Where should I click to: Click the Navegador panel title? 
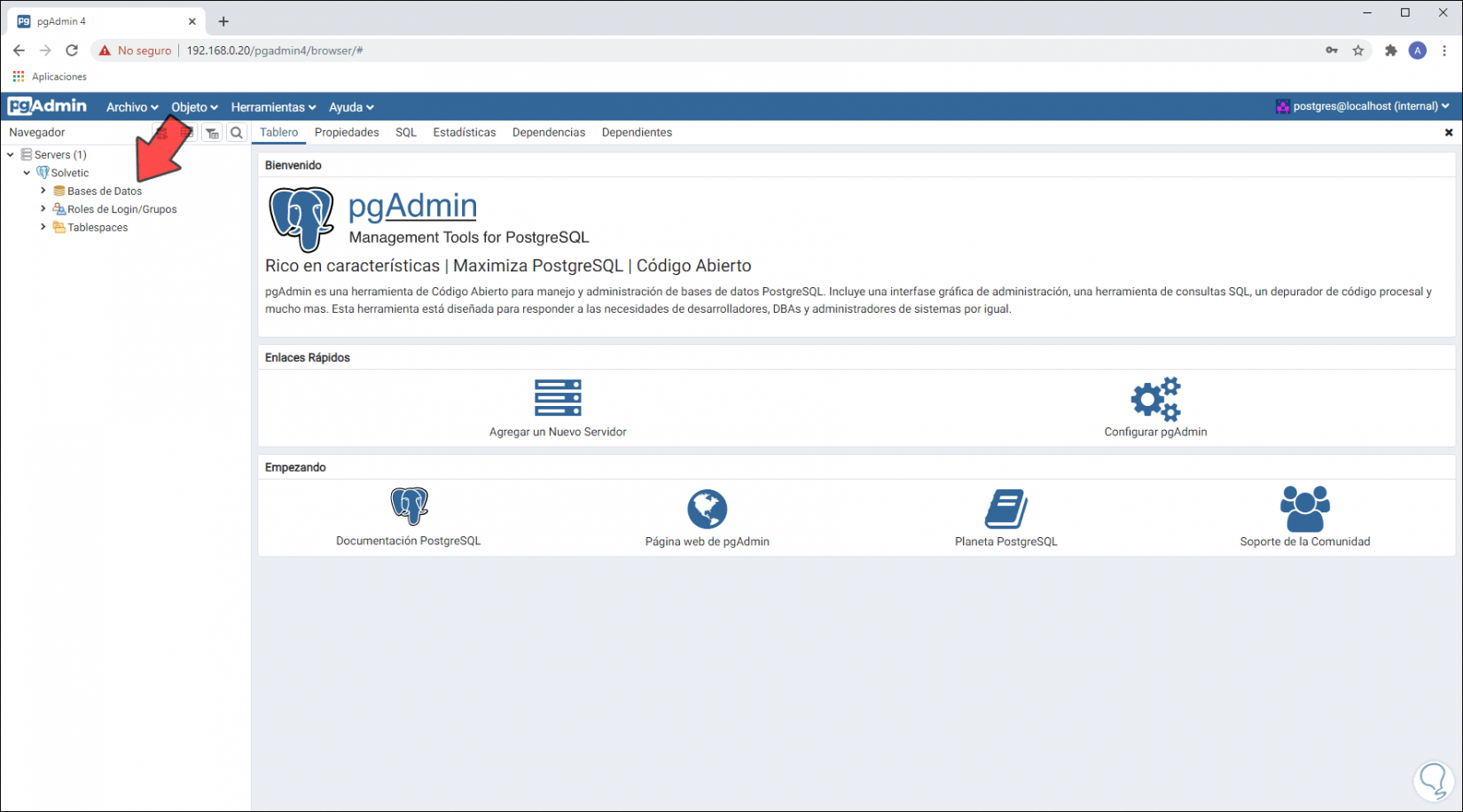click(x=37, y=133)
